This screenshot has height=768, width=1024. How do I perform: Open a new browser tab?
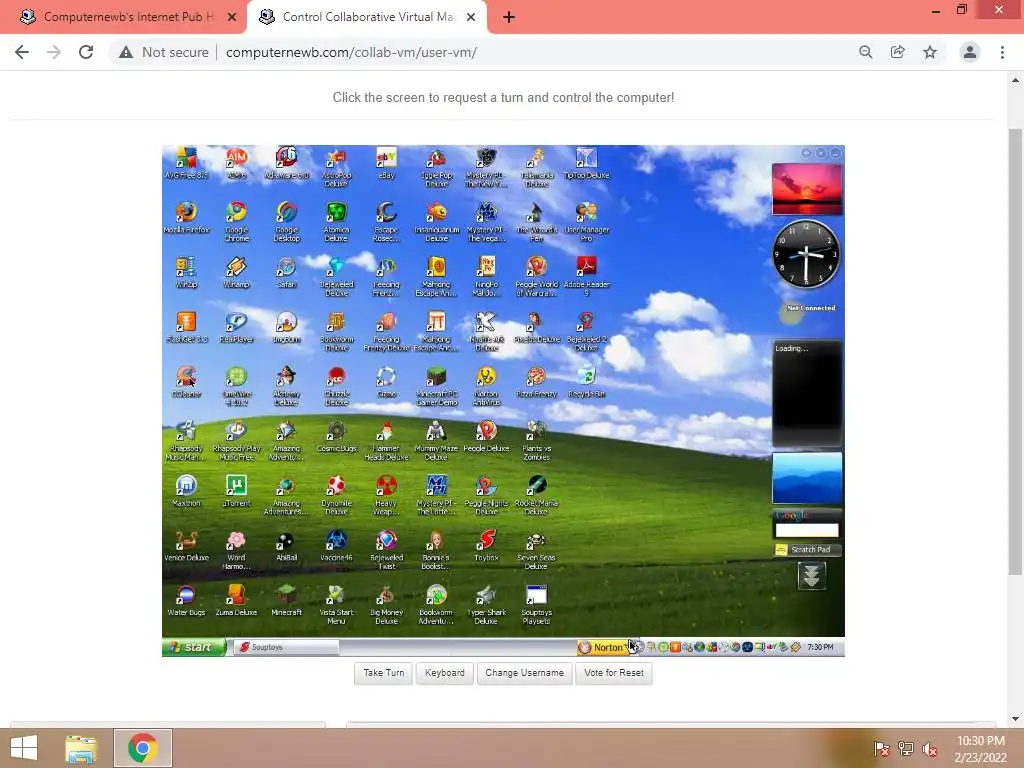tap(509, 17)
